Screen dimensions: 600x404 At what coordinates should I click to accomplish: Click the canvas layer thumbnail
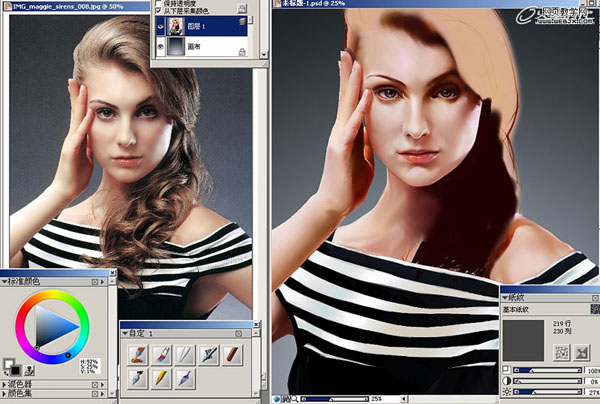[176, 46]
